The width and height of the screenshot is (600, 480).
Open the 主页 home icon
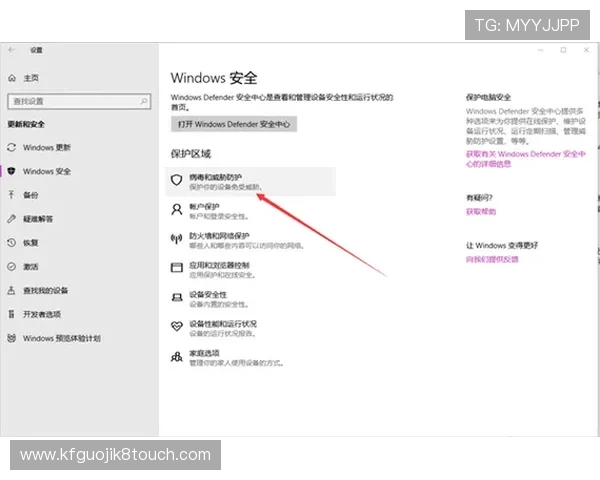(x=12, y=78)
